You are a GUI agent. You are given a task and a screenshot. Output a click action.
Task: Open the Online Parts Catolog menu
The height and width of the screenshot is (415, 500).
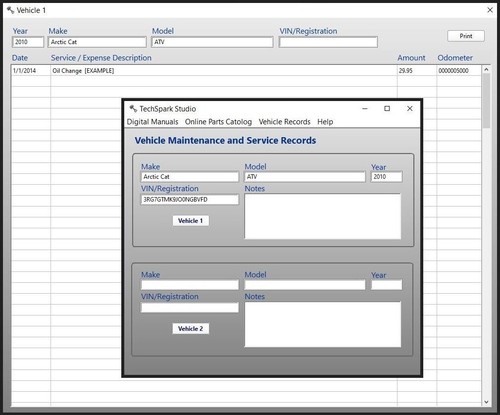(x=218, y=122)
